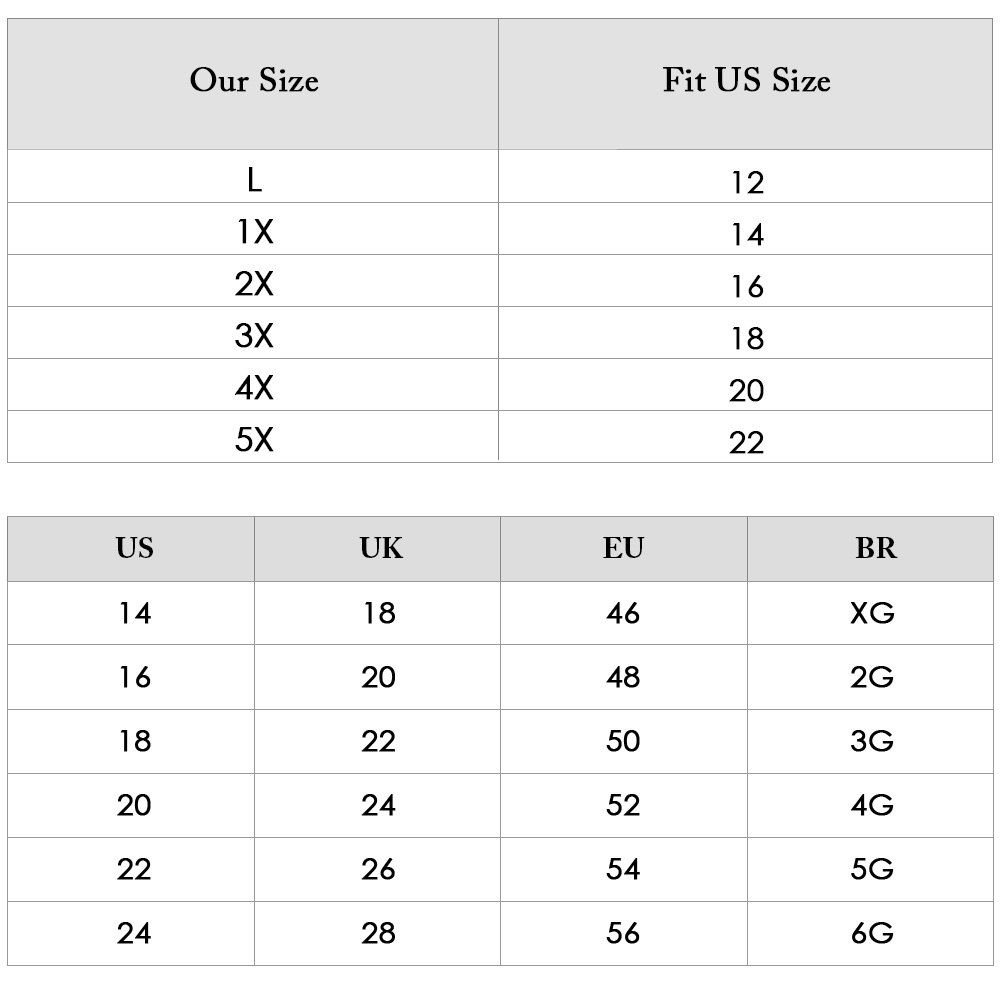1000x1000 pixels.
Task: Click the '4G' BR size cell
Action: click(x=872, y=805)
